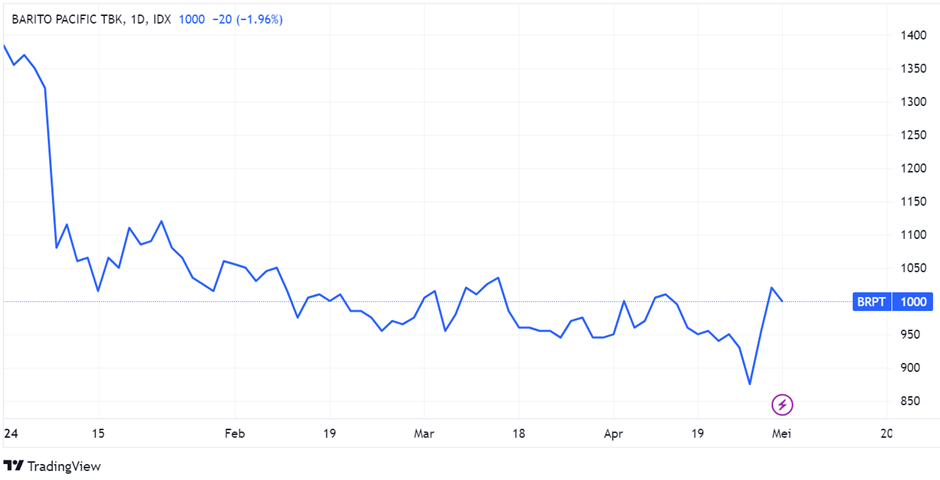Select the 850 price axis label
Image resolution: width=940 pixels, height=480 pixels.
[912, 401]
